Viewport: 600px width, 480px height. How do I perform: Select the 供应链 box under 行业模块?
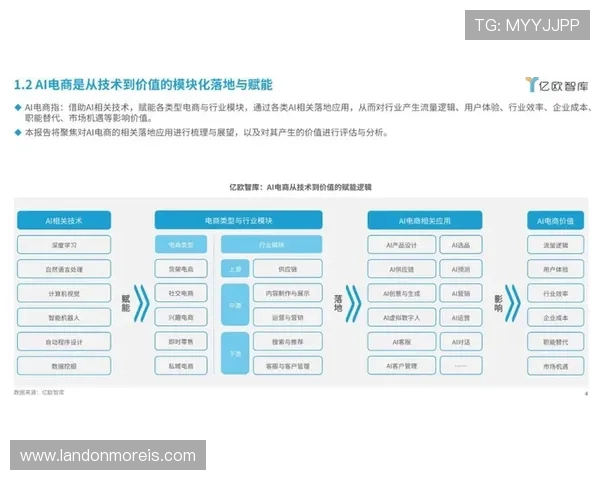[x=288, y=269]
